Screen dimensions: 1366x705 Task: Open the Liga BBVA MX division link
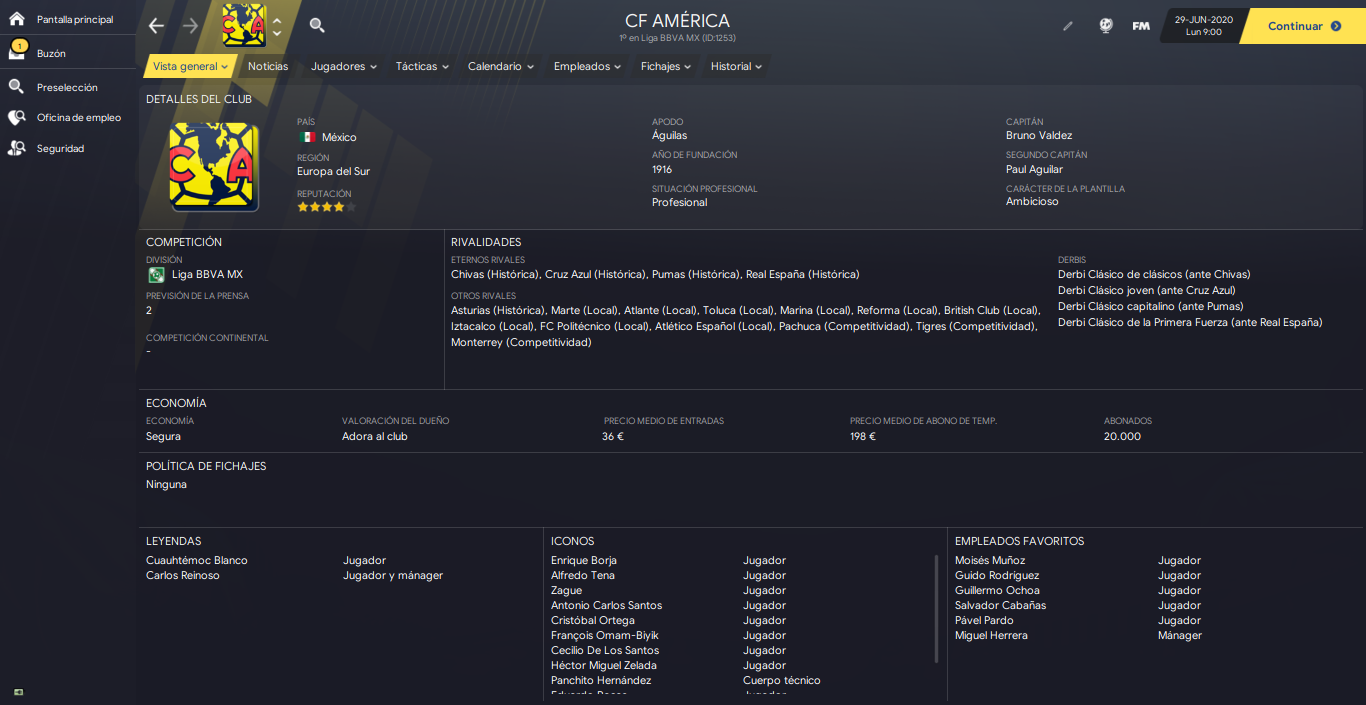pyautogui.click(x=207, y=275)
